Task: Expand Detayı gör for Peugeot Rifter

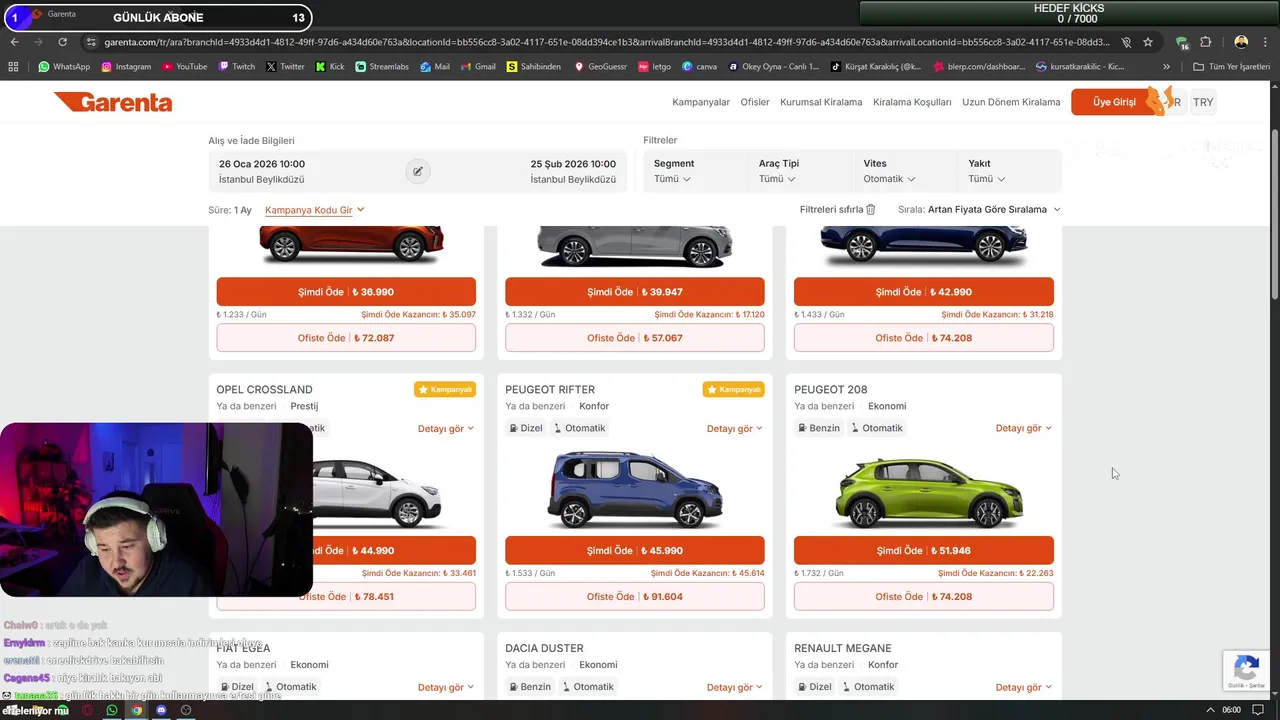Action: (x=735, y=429)
